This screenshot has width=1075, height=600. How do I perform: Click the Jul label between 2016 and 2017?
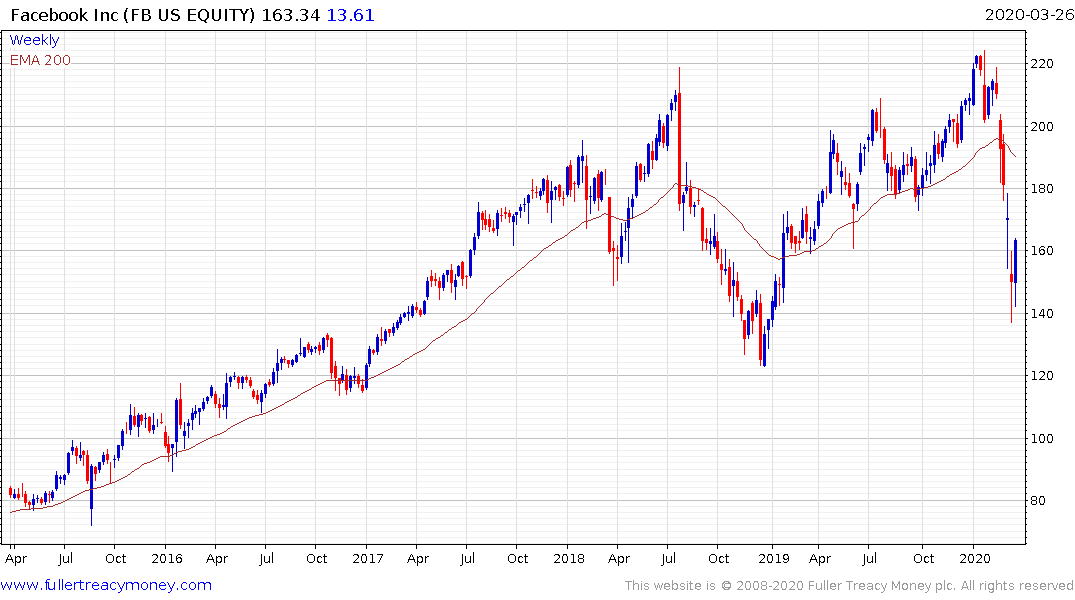pos(266,558)
